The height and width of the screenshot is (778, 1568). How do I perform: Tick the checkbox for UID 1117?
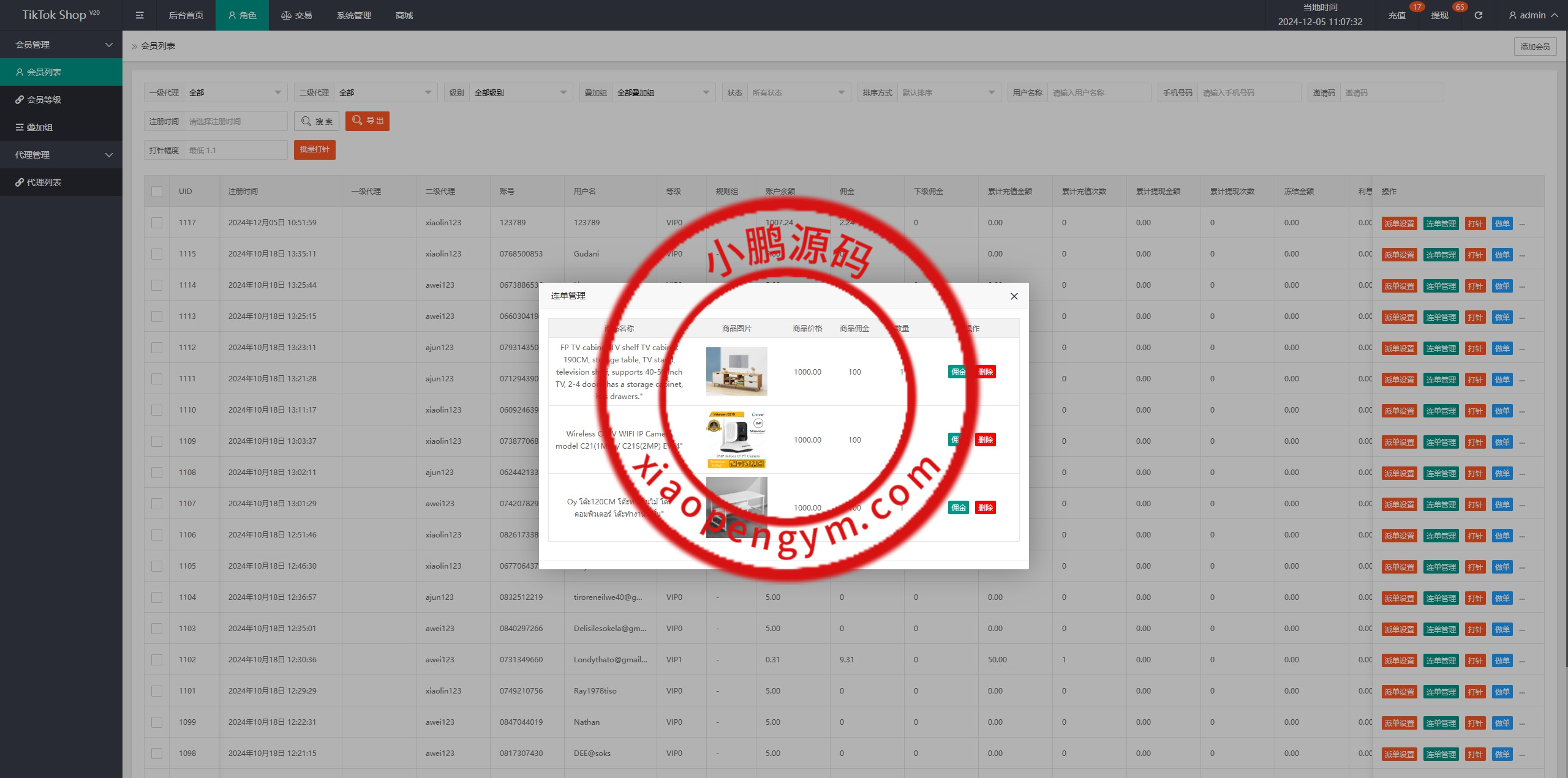(157, 223)
